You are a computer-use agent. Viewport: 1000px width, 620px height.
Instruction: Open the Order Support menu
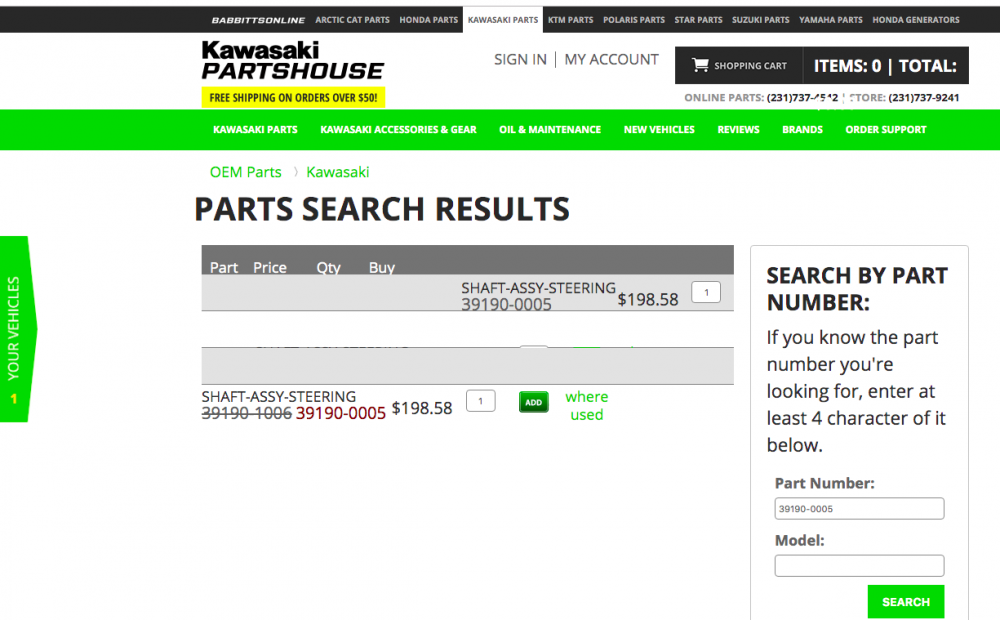886,129
